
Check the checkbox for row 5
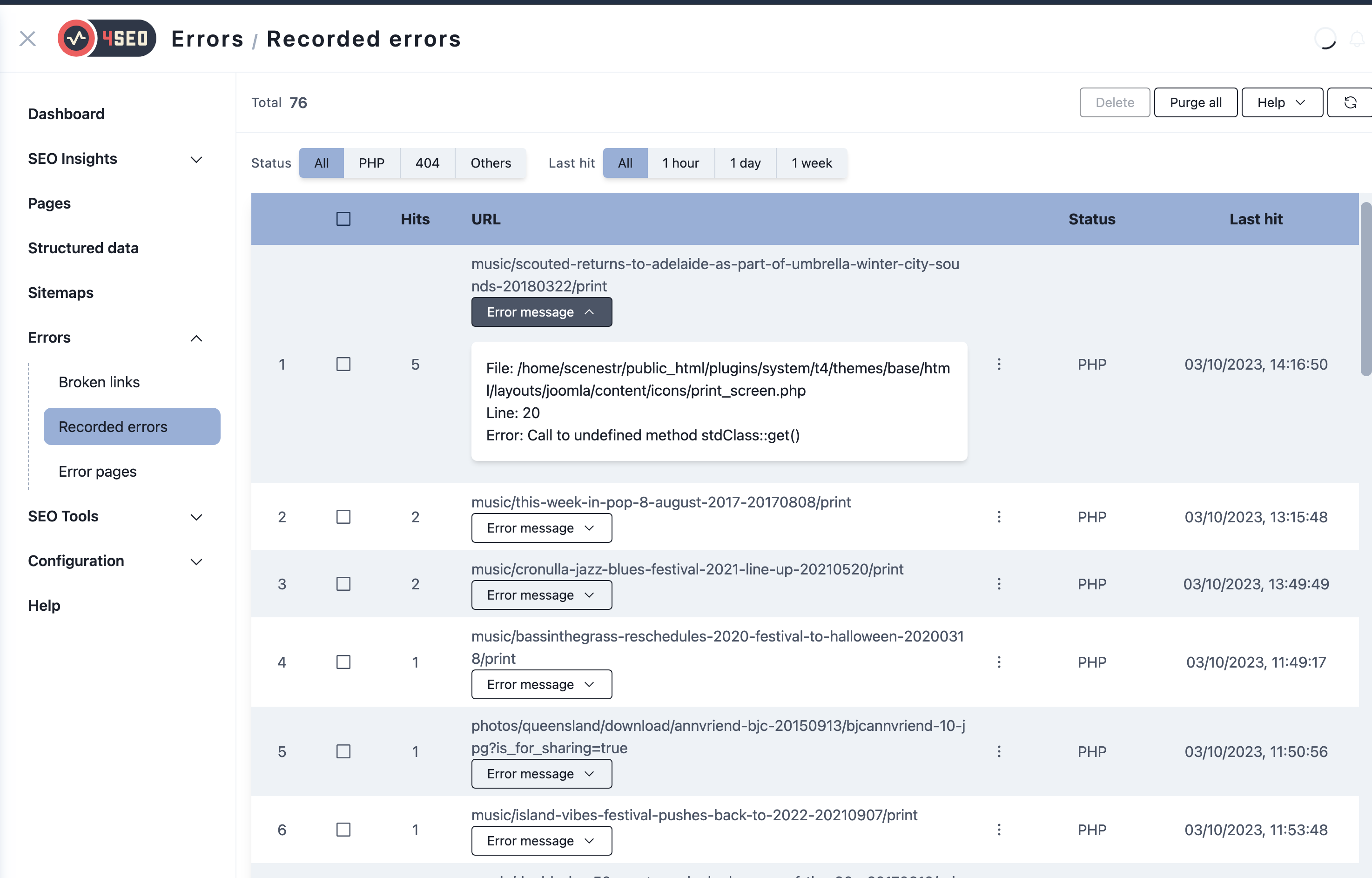(343, 751)
